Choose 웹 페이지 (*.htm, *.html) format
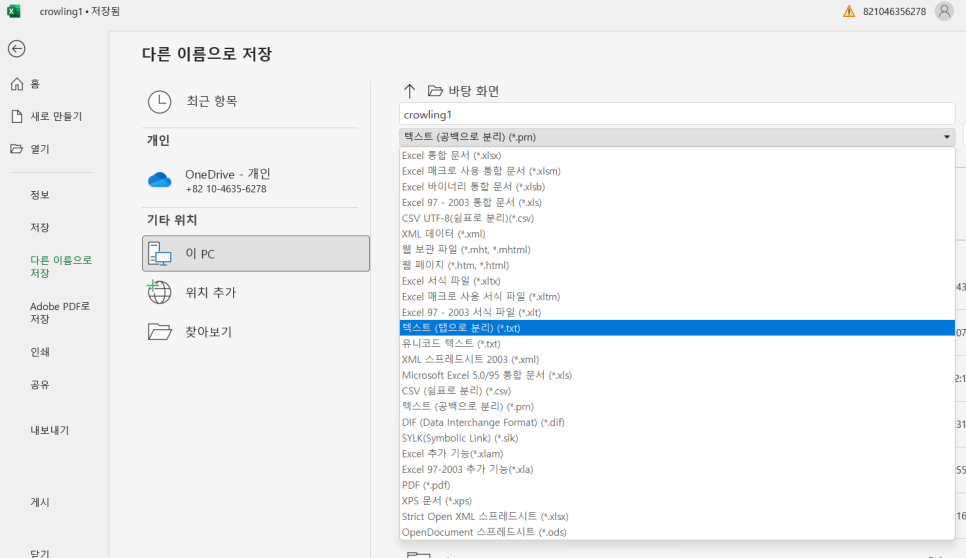This screenshot has width=966, height=558. [x=677, y=265]
